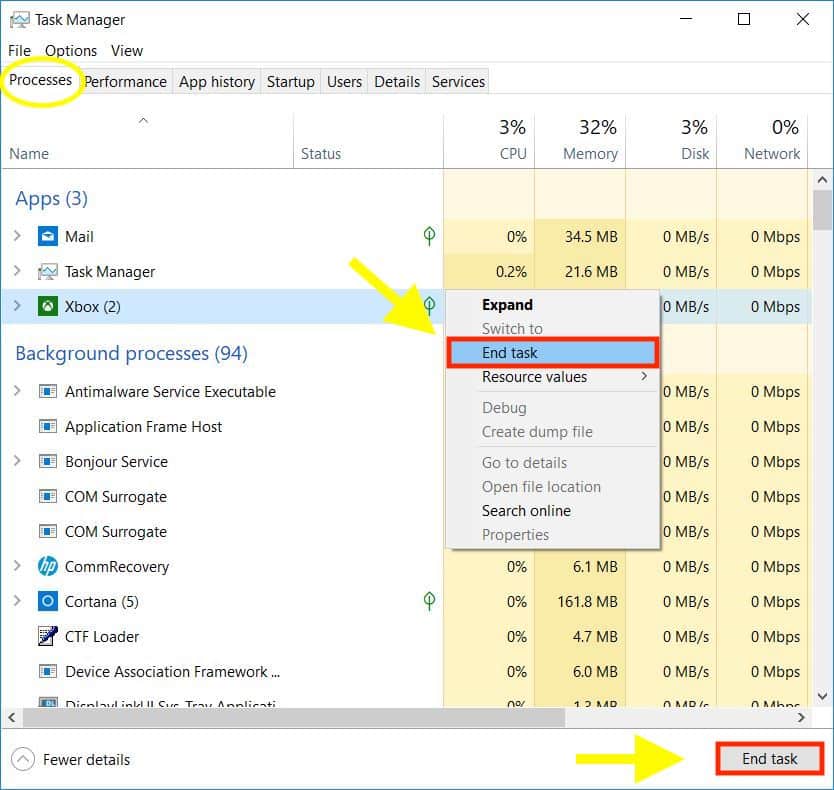Image resolution: width=834 pixels, height=790 pixels.
Task: Click the Cortana process icon
Action: pyautogui.click(x=47, y=601)
